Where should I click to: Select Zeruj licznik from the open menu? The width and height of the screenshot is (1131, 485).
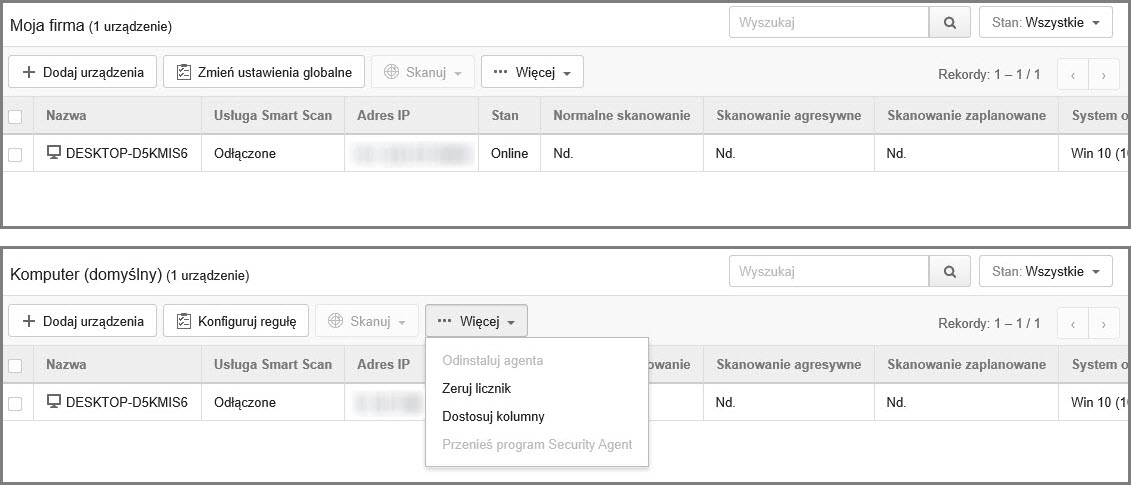click(476, 388)
